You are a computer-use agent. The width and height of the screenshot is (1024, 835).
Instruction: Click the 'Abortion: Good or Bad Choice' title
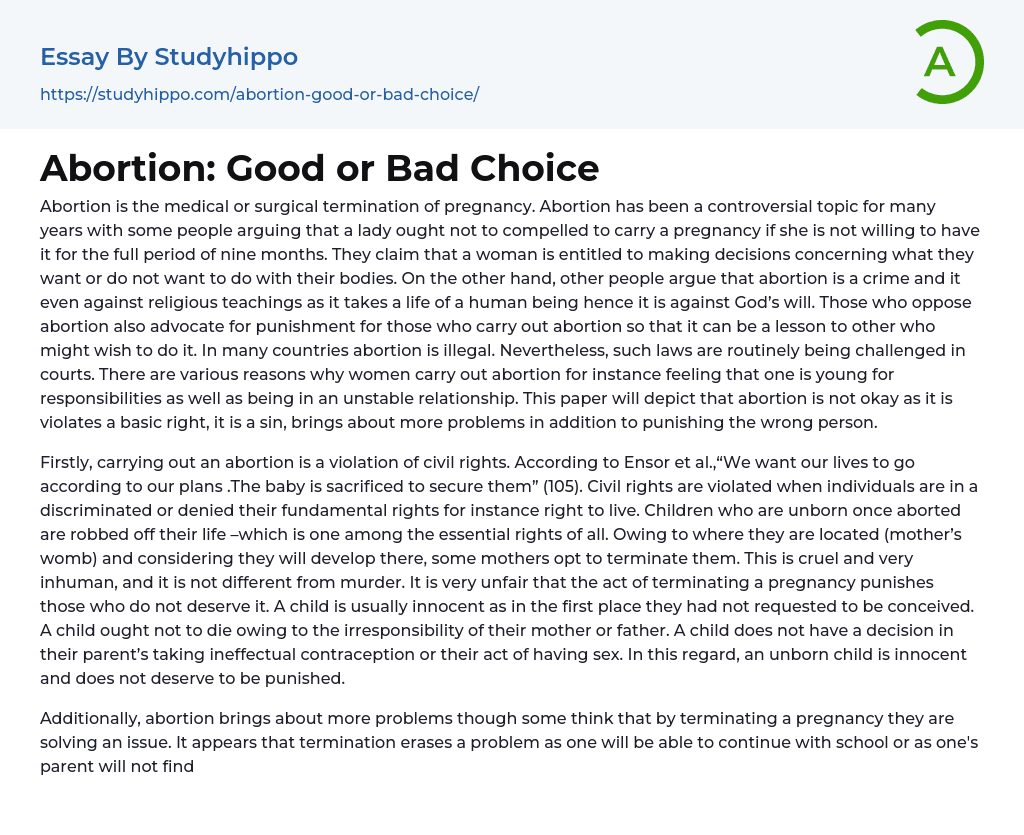point(319,168)
